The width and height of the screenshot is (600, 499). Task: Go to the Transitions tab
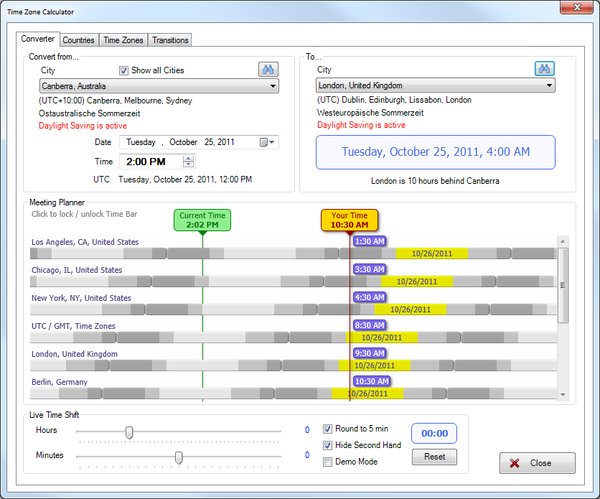[170, 40]
